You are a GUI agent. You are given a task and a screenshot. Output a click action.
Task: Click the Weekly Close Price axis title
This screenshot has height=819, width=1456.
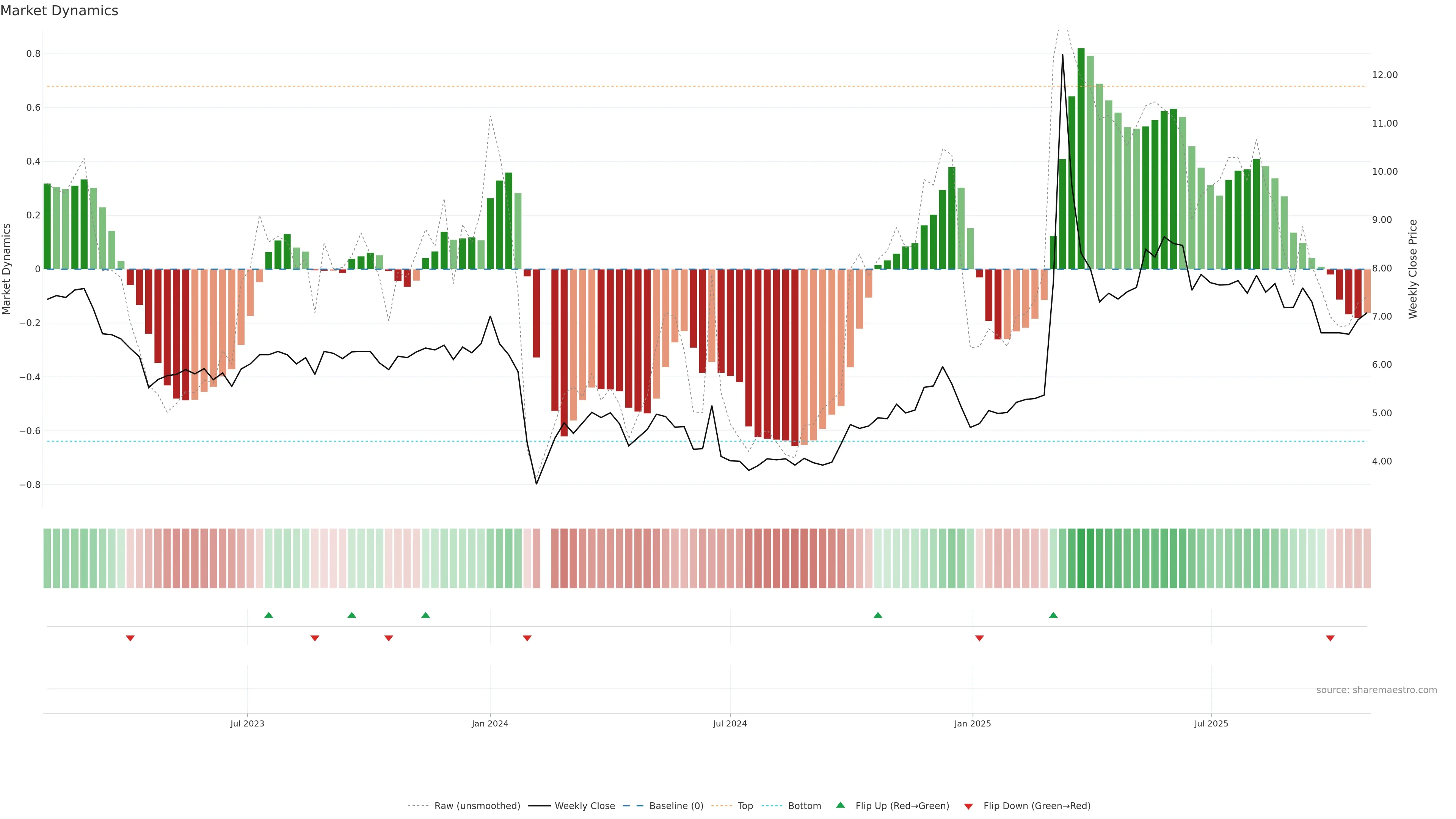pos(1412,269)
